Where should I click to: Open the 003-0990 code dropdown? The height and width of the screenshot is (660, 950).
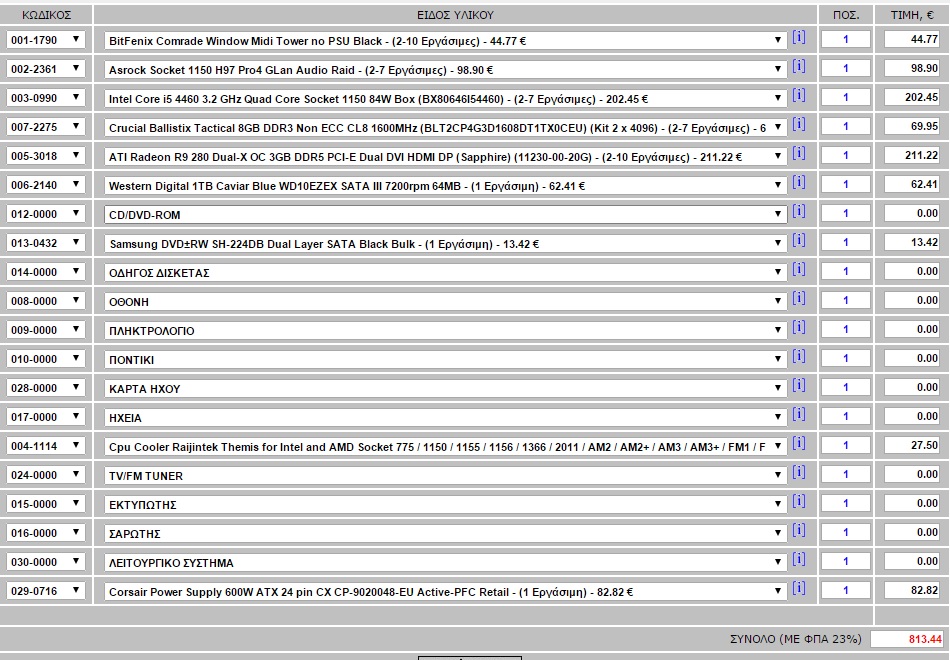click(x=46, y=98)
